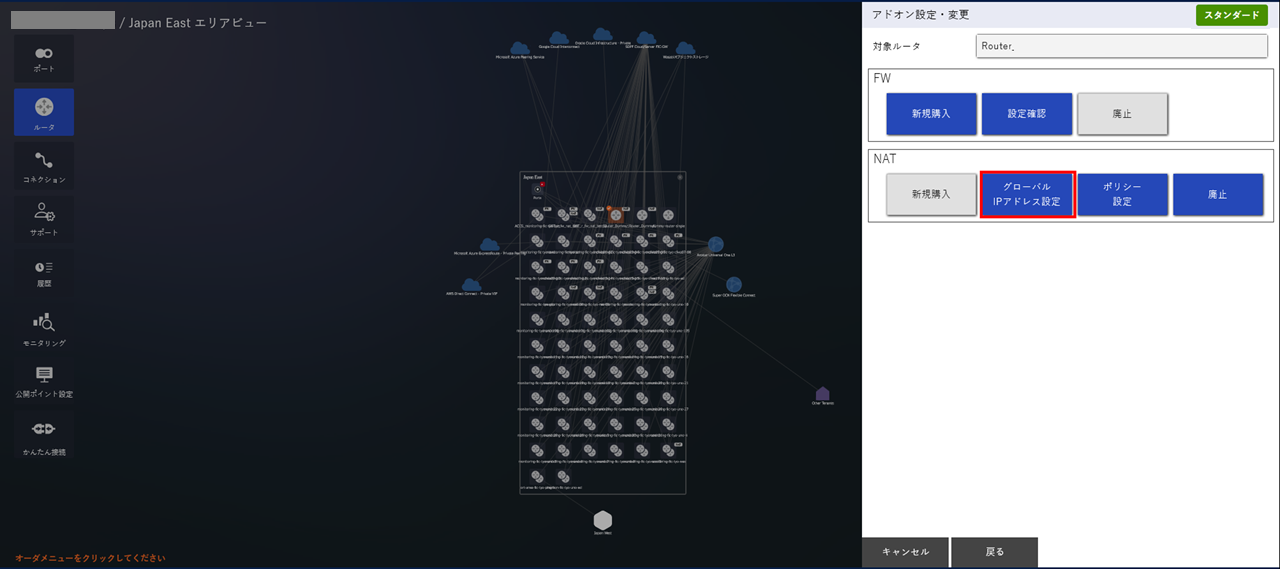Click the FW 新規購入 button
1280x569 pixels.
tap(931, 114)
